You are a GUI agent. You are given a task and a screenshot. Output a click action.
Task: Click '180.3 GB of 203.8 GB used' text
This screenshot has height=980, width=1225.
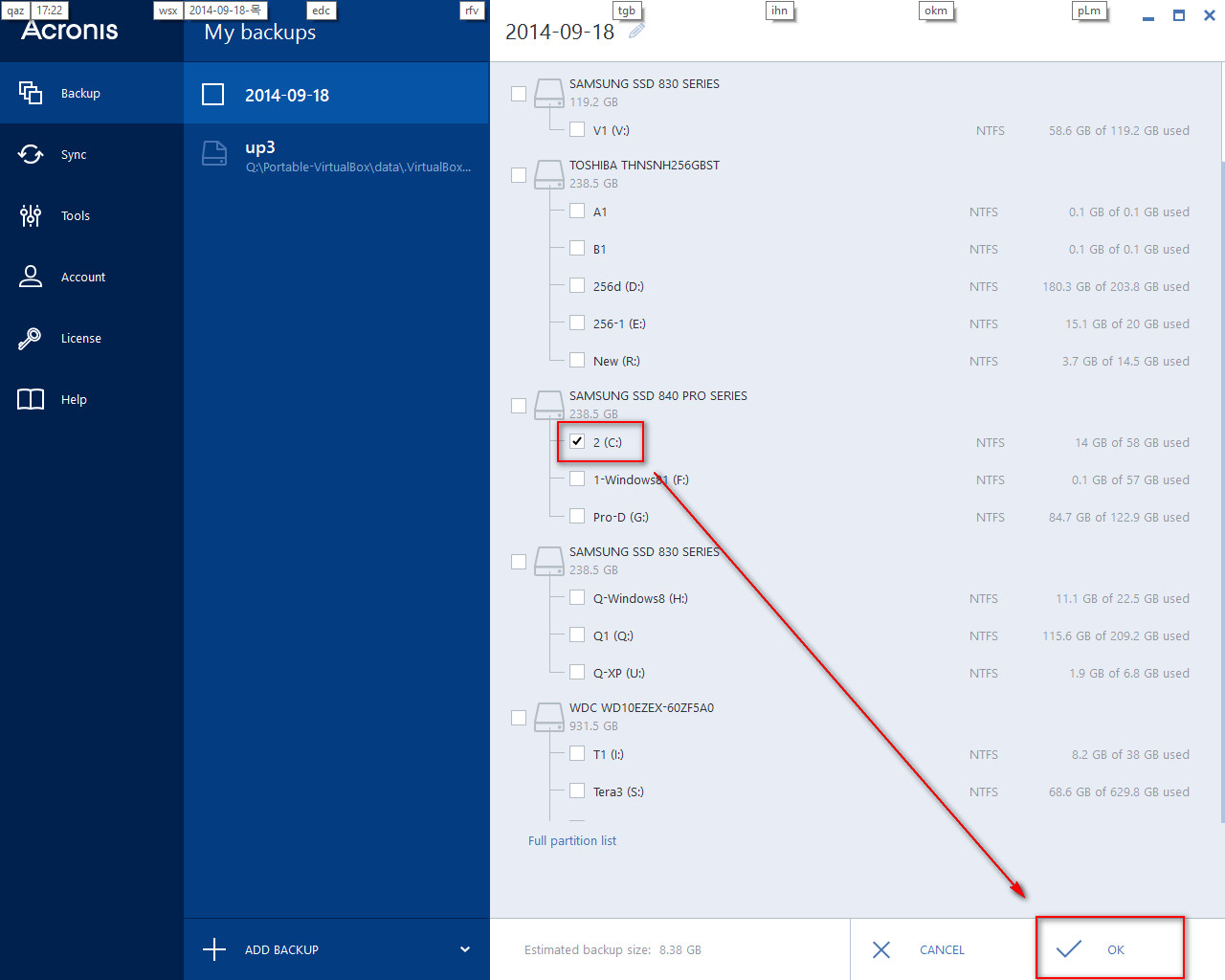point(1116,286)
